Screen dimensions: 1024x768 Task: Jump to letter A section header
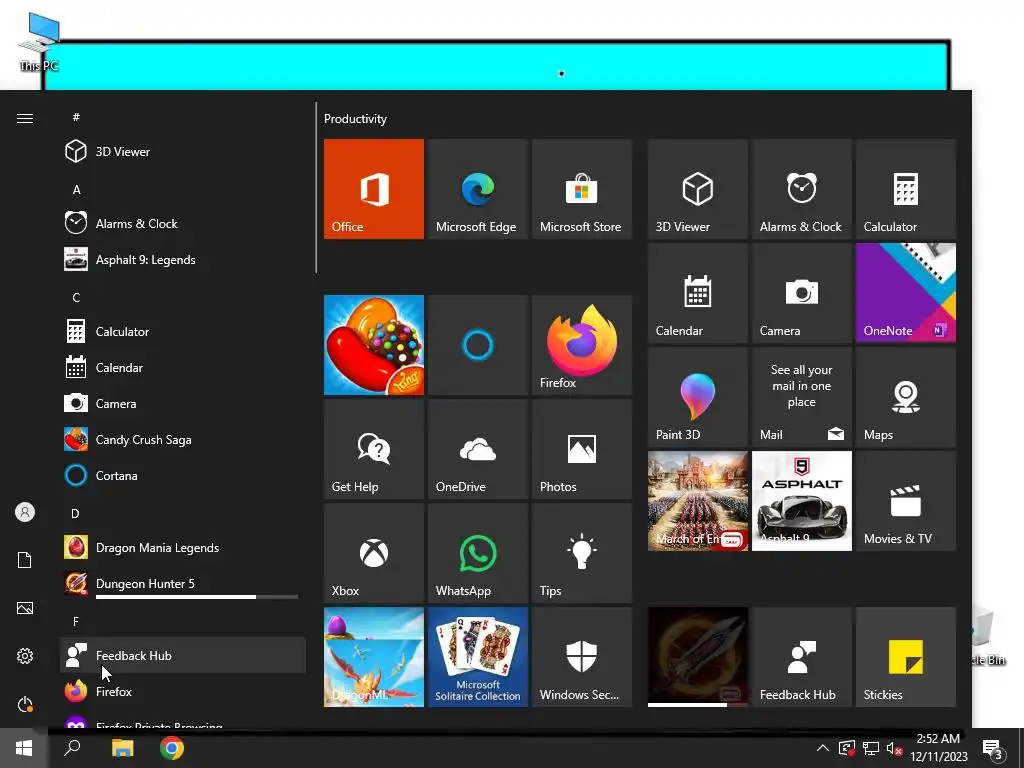pyautogui.click(x=76, y=190)
